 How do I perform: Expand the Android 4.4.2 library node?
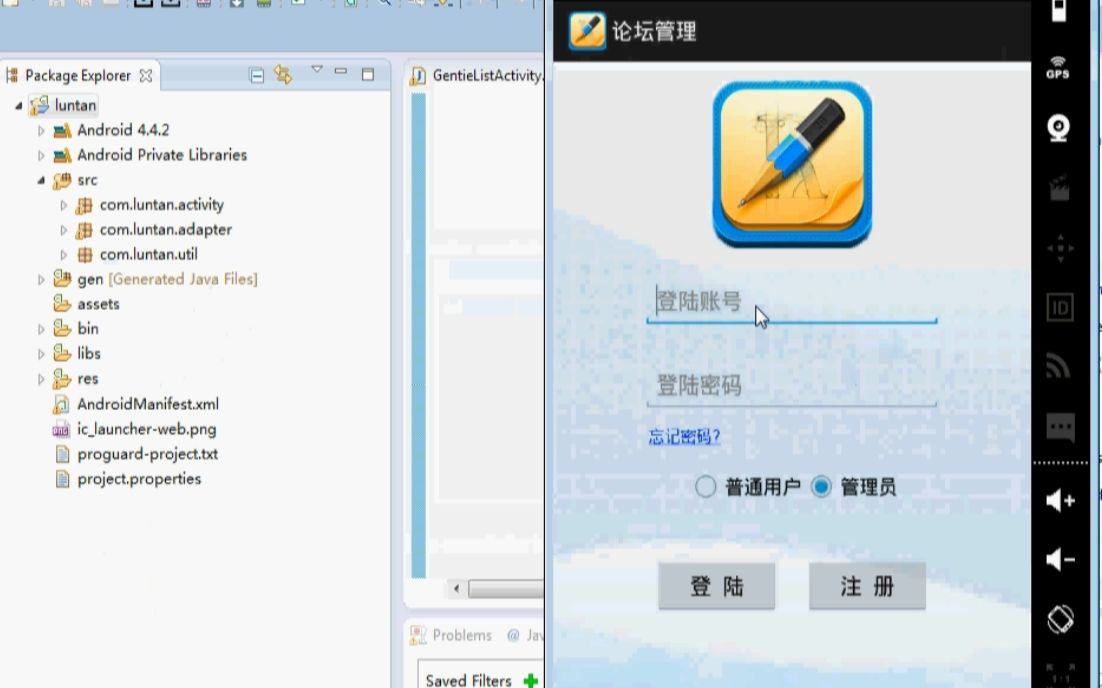click(x=41, y=130)
